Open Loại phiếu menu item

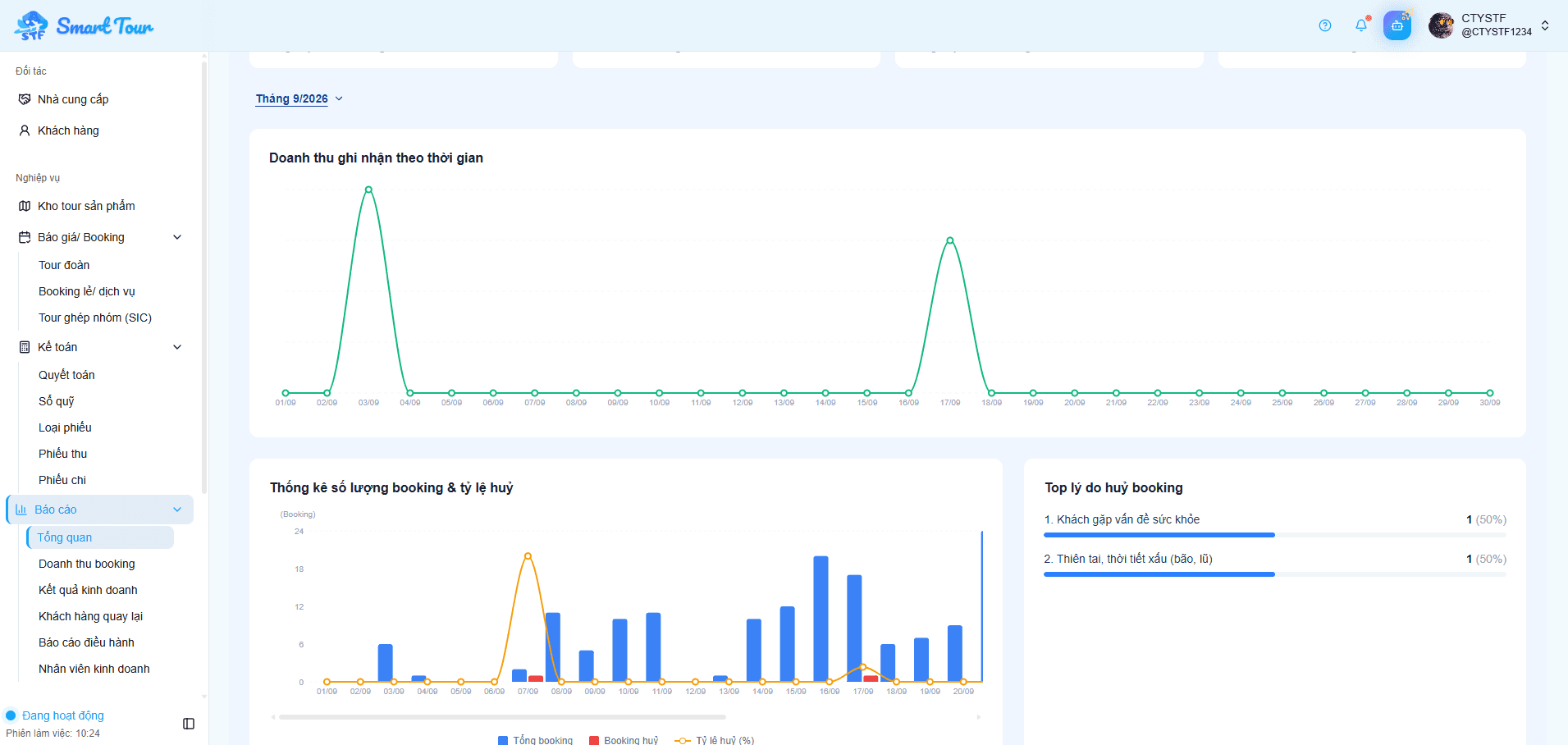click(65, 427)
